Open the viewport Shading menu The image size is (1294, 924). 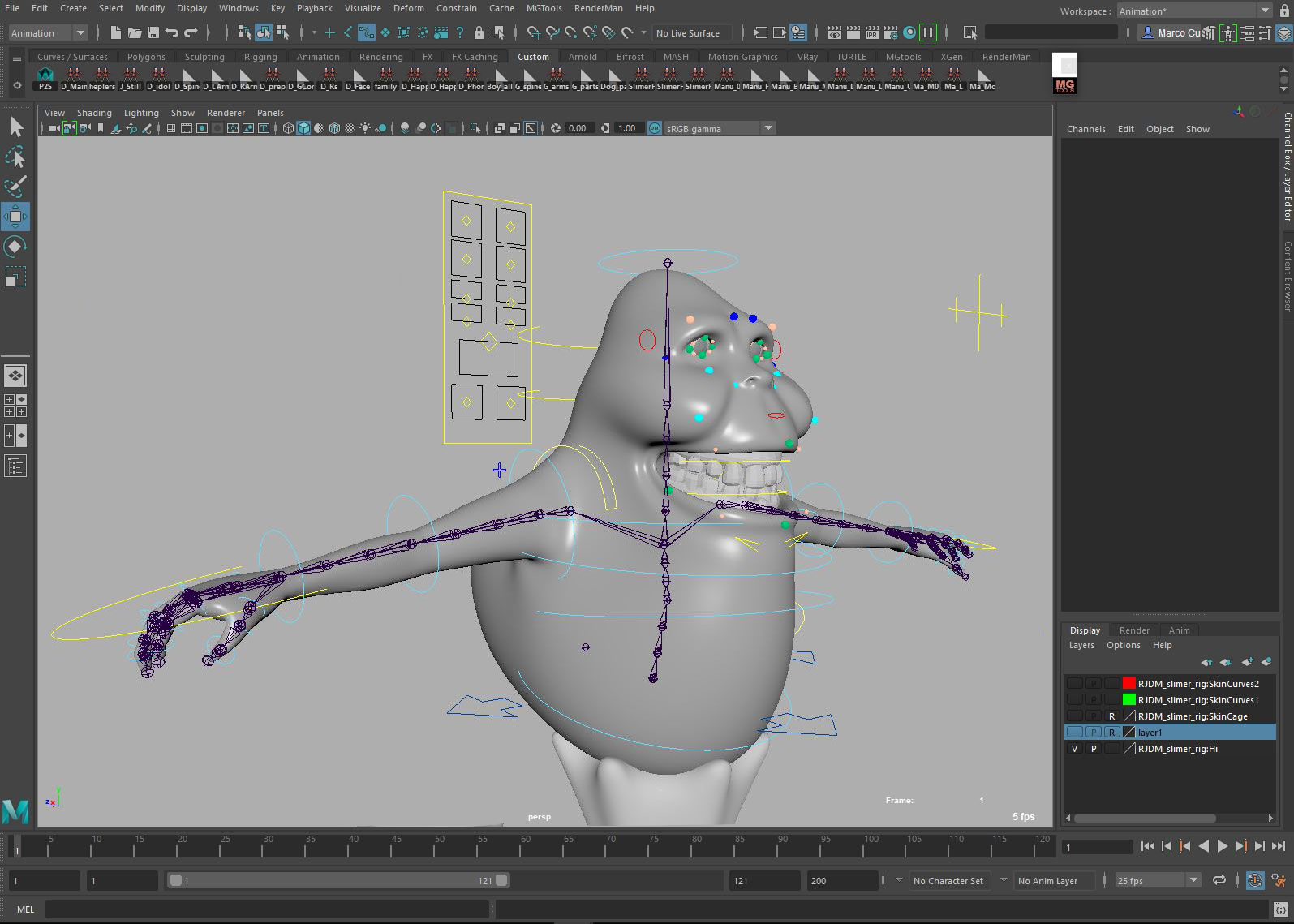(94, 113)
